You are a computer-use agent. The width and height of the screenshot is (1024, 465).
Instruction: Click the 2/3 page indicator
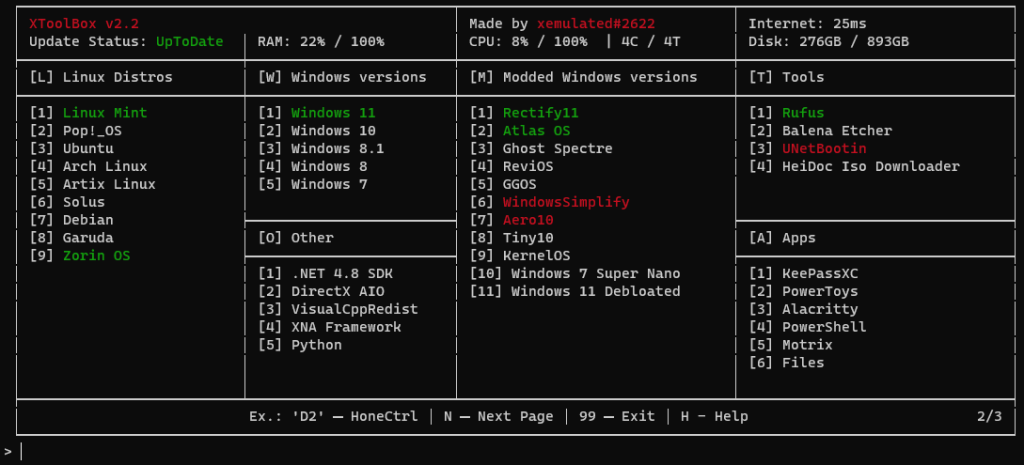pyautogui.click(x=989, y=416)
